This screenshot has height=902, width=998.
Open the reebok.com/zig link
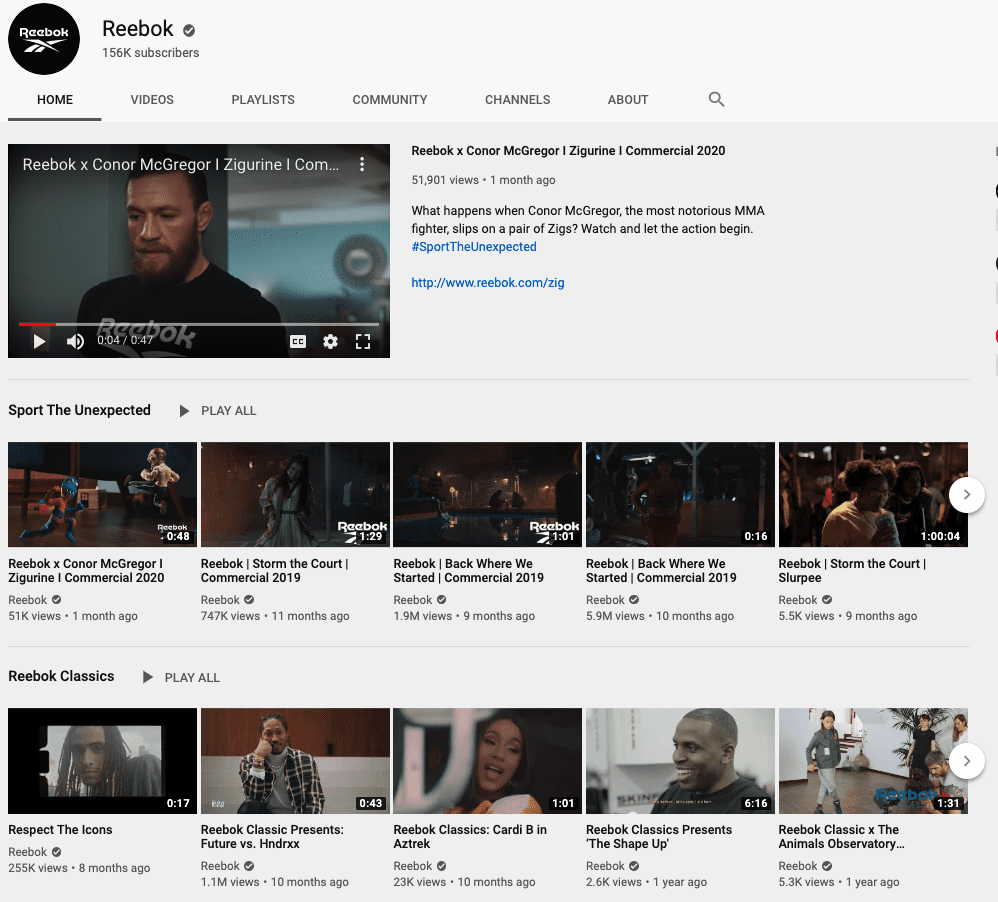488,283
